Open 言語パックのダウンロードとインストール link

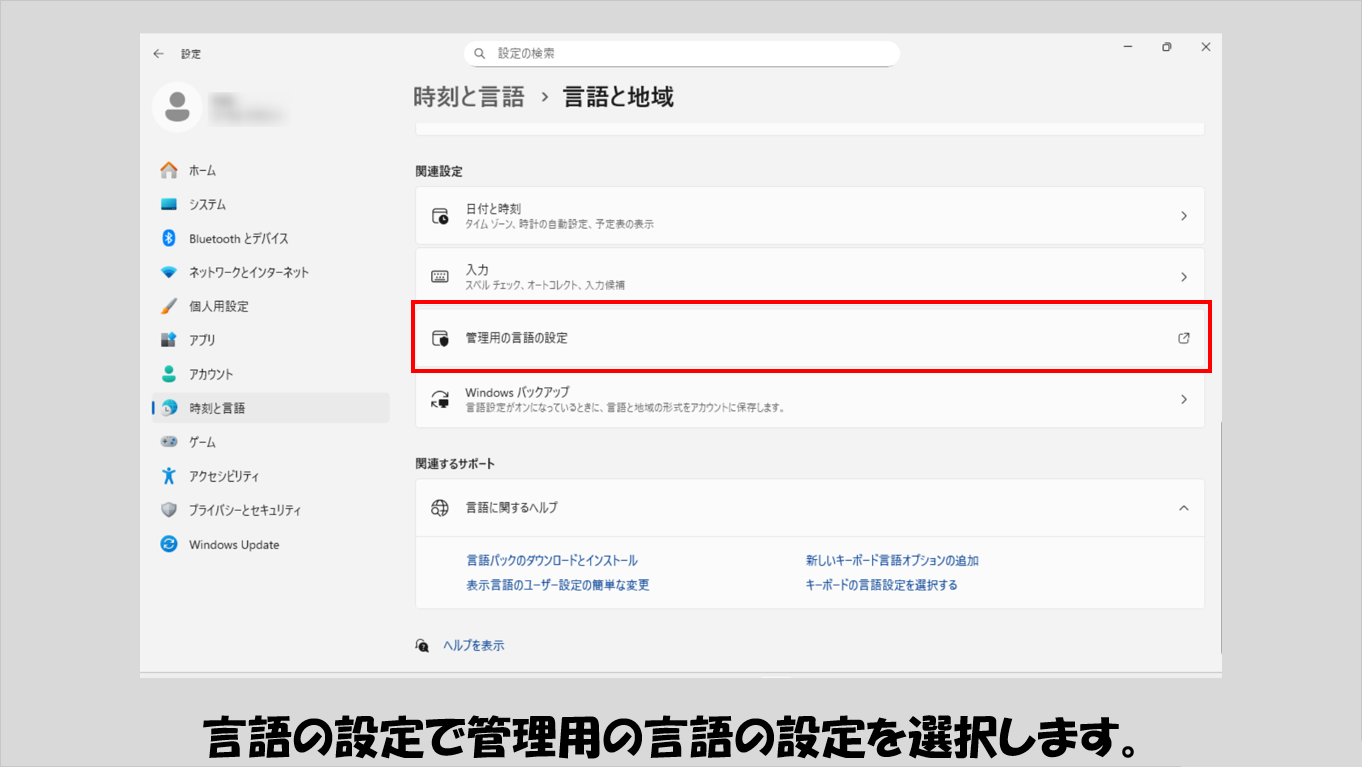coord(551,561)
